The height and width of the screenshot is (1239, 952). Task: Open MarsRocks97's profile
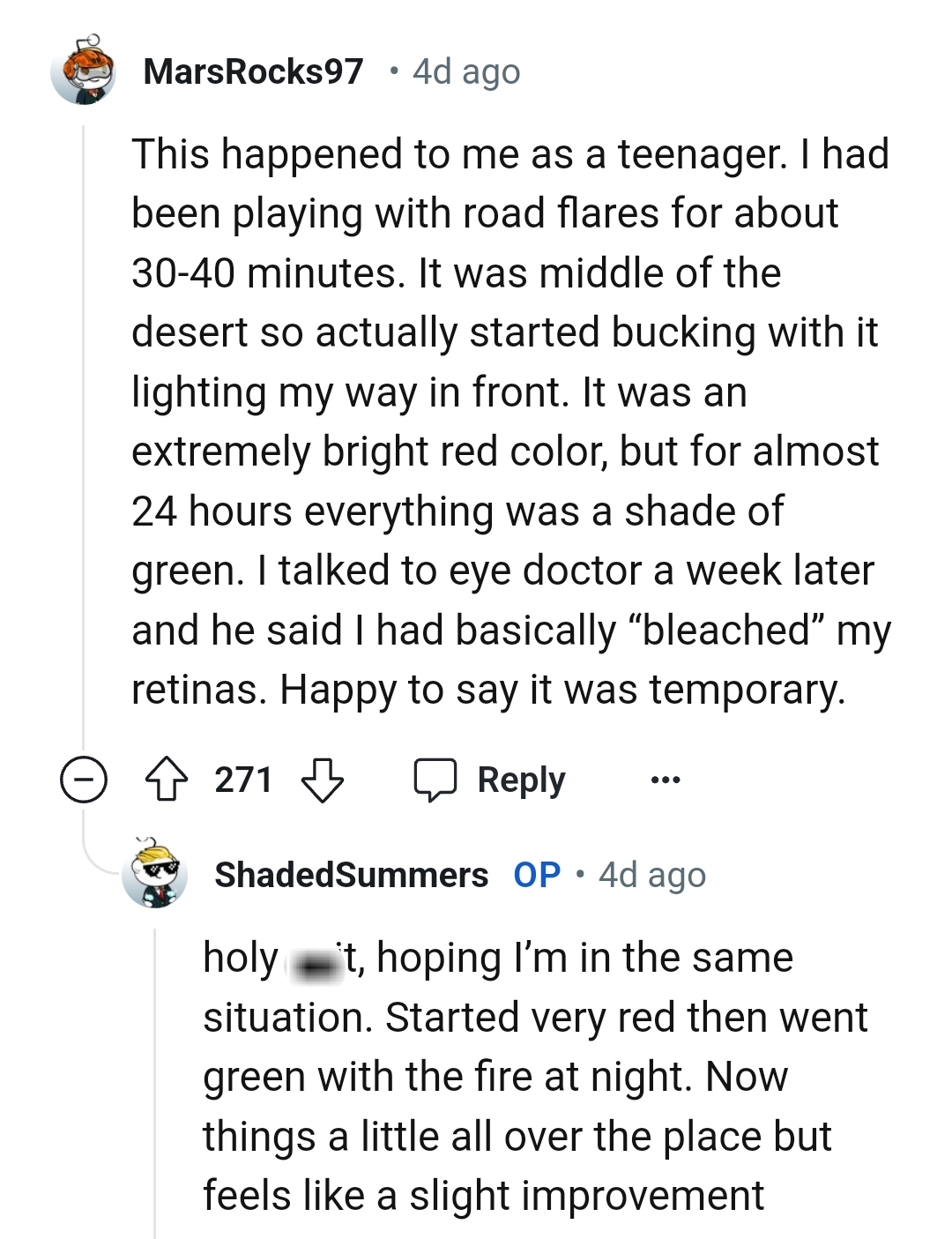point(255,72)
